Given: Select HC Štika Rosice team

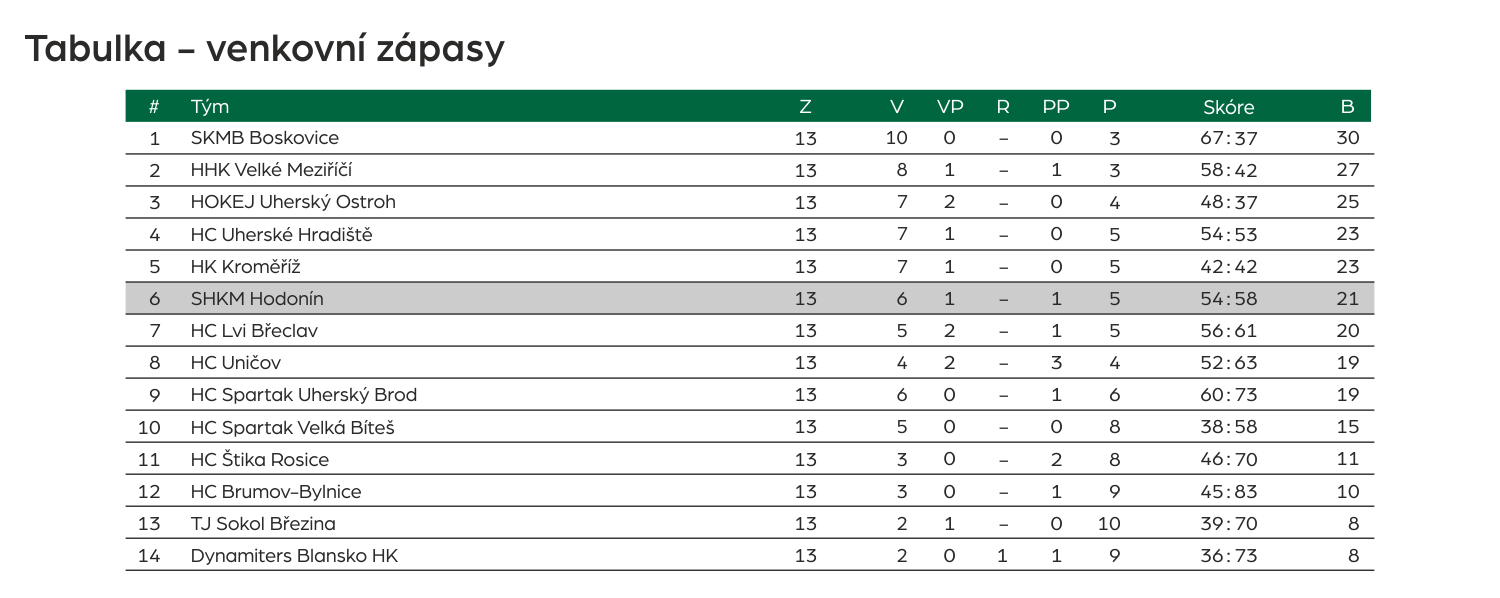Looking at the screenshot, I should point(260,459).
